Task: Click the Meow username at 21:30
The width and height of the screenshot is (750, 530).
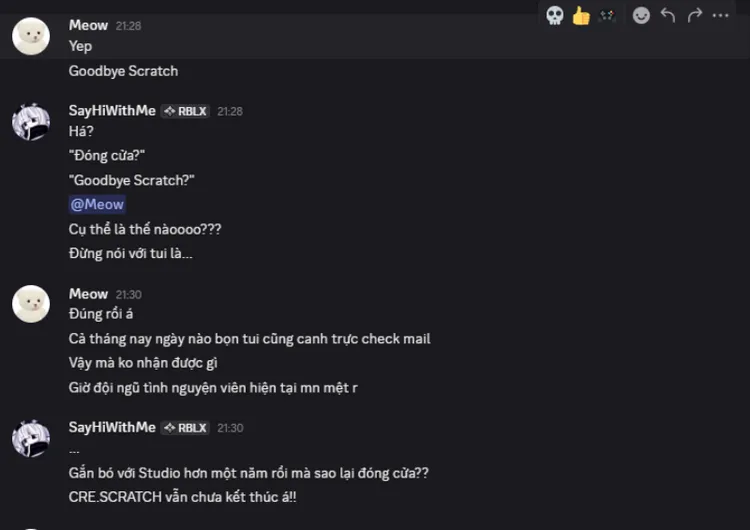Action: 88,294
